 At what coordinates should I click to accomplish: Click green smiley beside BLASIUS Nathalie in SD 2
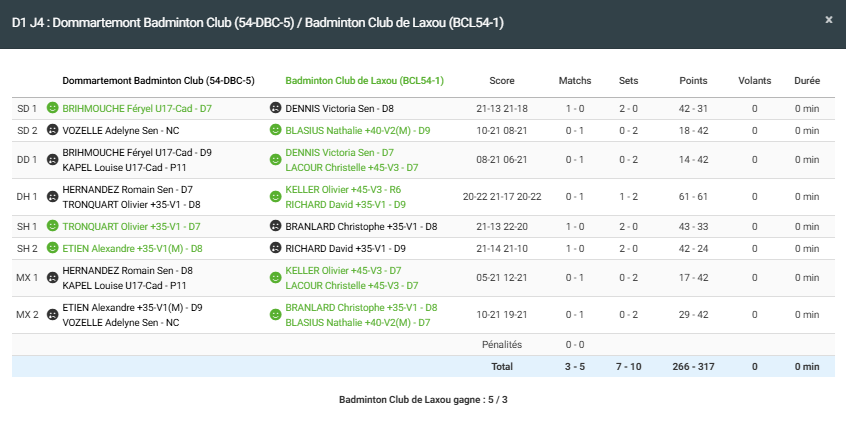(275, 130)
